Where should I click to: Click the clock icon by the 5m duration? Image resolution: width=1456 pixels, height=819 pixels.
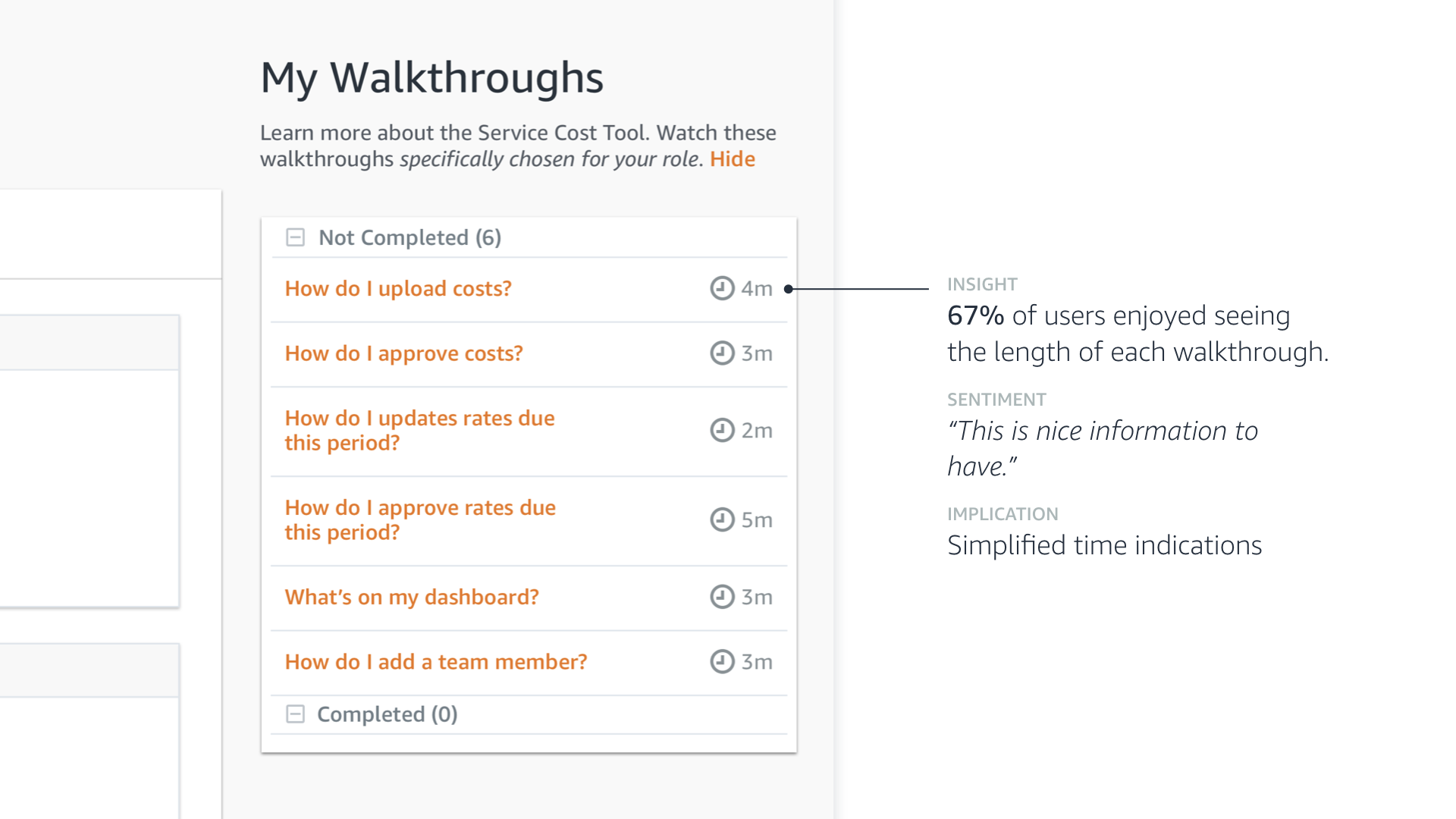pos(722,519)
